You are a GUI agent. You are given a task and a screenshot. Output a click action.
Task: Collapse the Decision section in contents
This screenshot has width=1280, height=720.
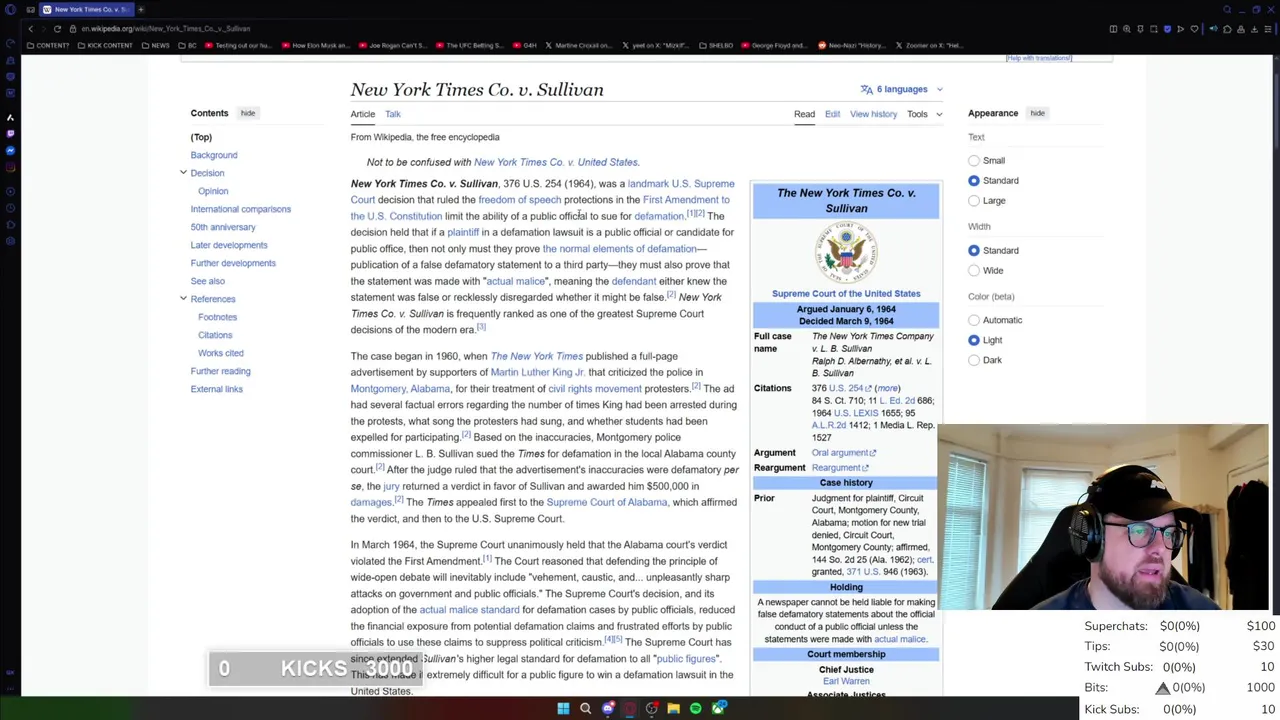pos(183,173)
